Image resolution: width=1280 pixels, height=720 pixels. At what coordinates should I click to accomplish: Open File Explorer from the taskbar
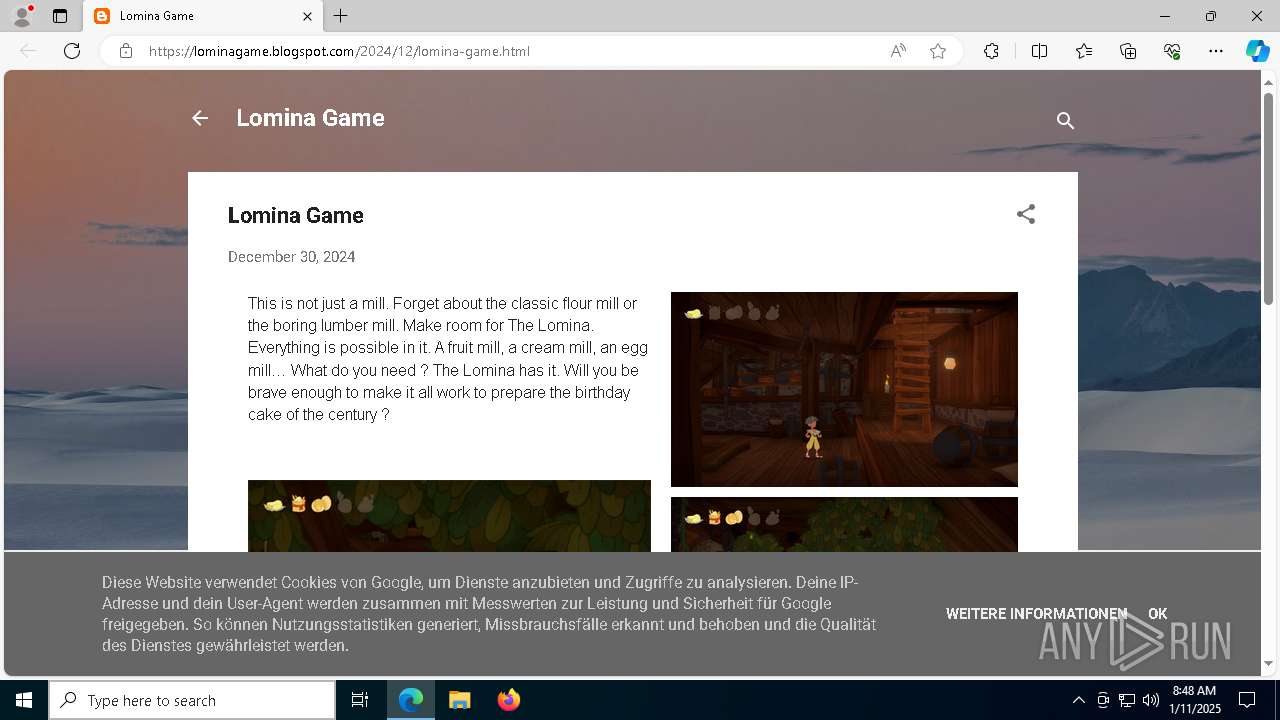[459, 700]
